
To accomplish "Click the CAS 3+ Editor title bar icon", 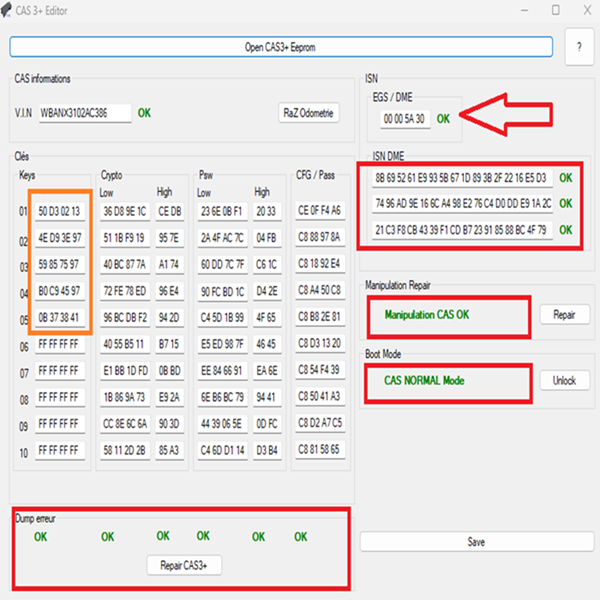I will [6, 10].
